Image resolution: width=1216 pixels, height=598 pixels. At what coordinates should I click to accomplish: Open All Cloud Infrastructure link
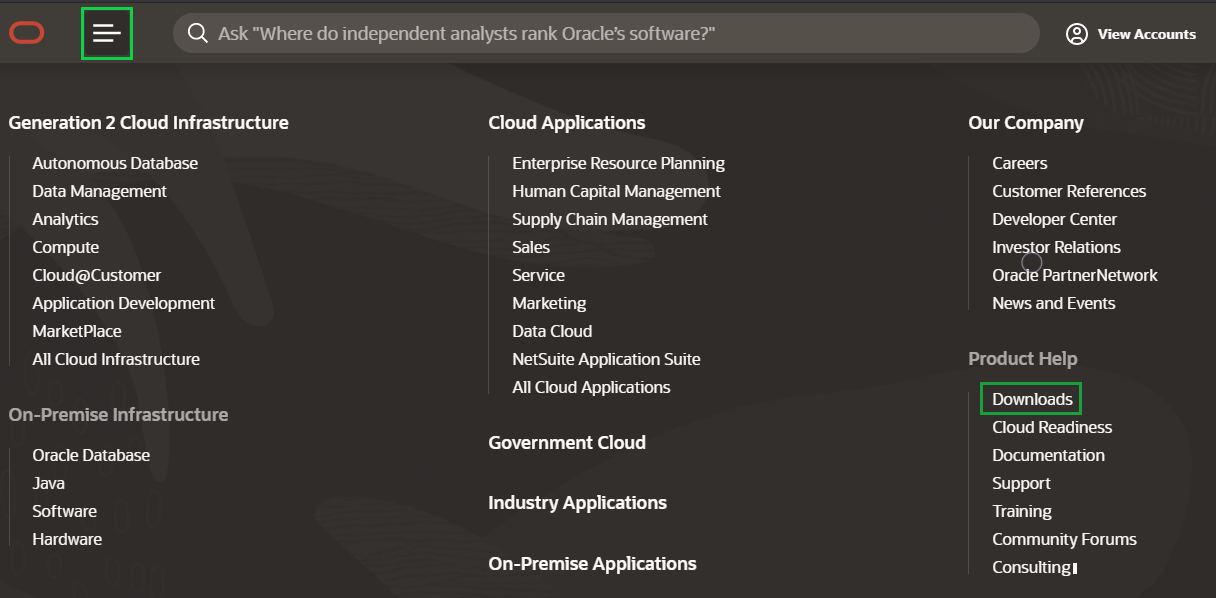(x=116, y=359)
